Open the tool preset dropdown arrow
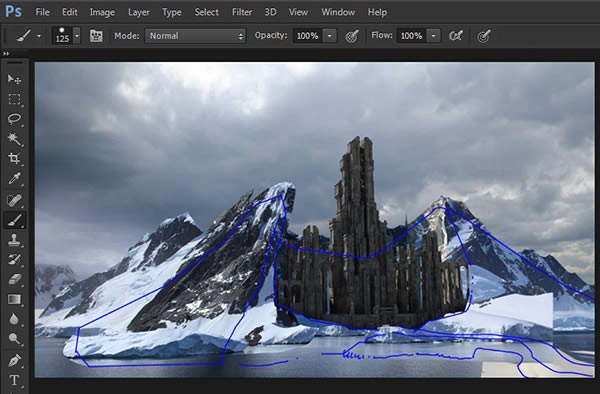This screenshot has height=394, width=600. [39, 36]
